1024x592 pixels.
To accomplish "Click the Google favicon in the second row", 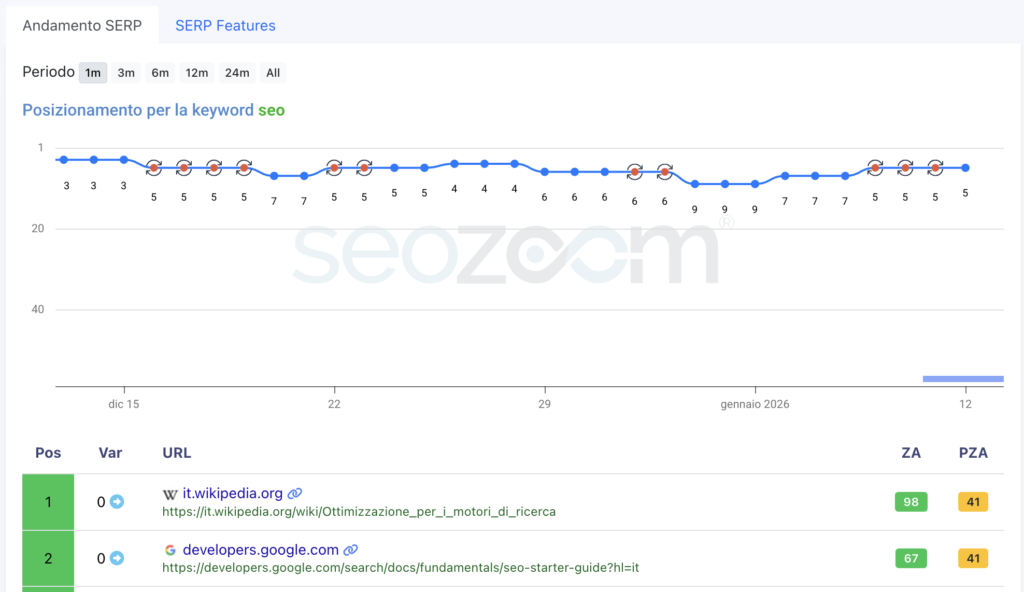I will [170, 550].
